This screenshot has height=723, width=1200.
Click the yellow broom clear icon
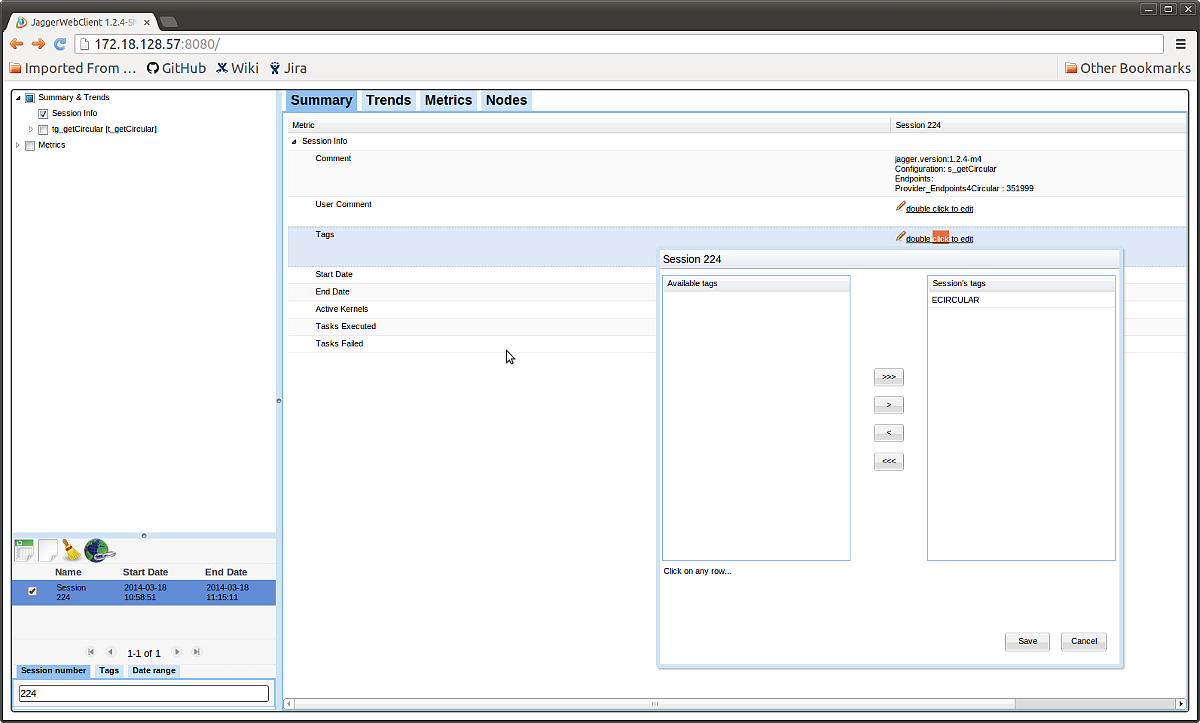coord(72,549)
